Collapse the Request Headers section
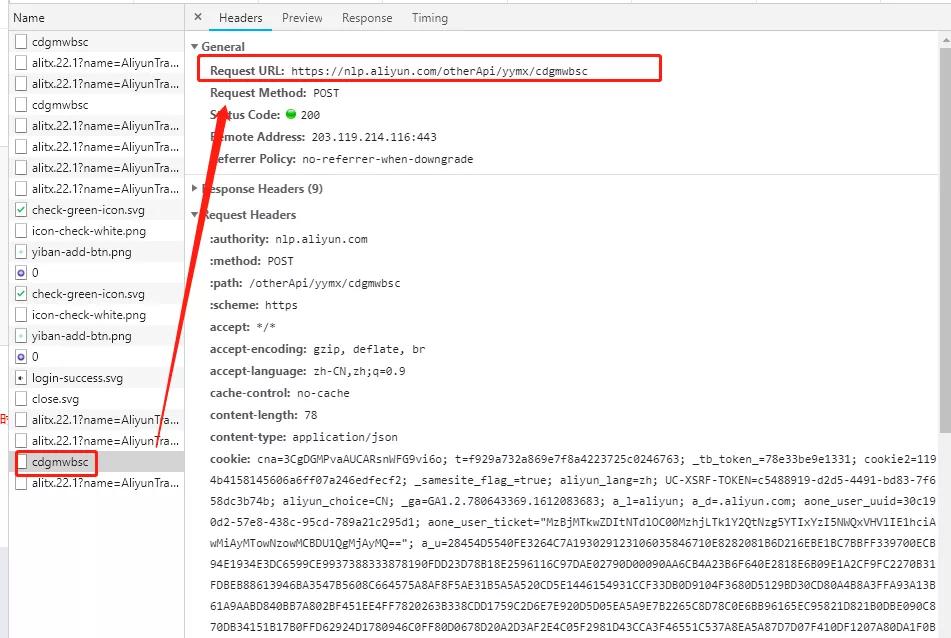951x638 pixels. point(195,215)
